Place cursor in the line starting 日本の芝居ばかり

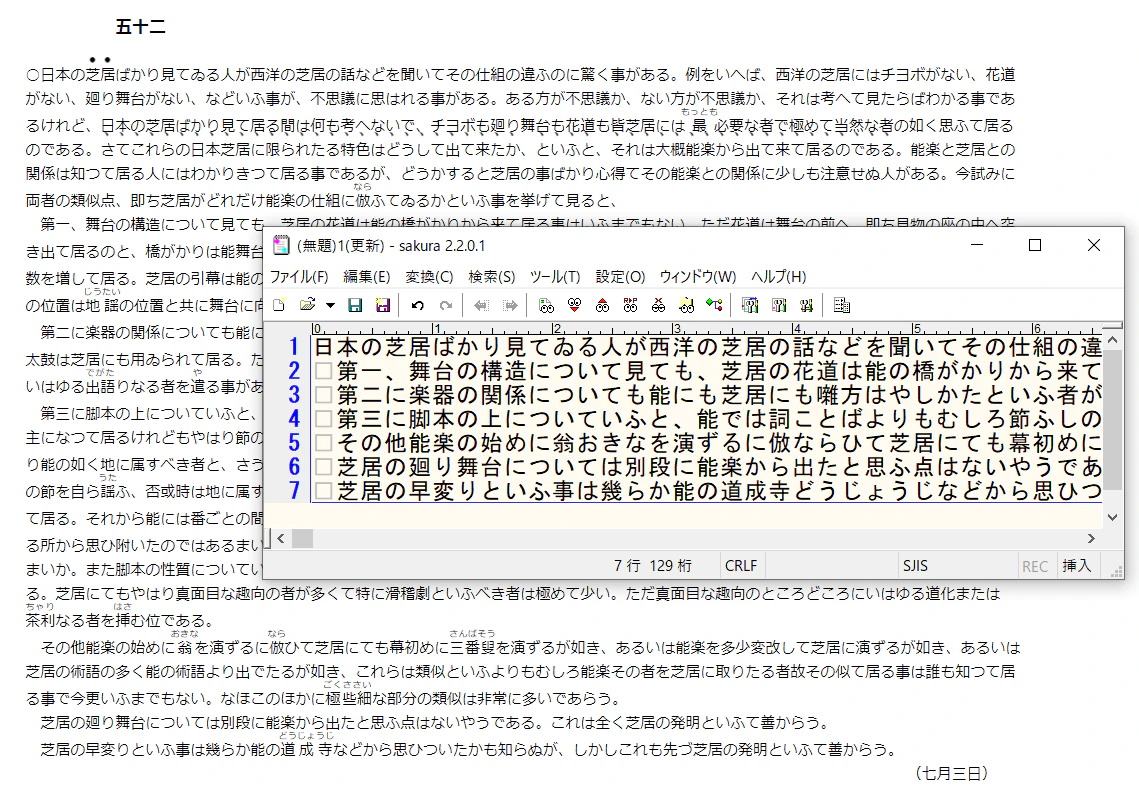707,346
